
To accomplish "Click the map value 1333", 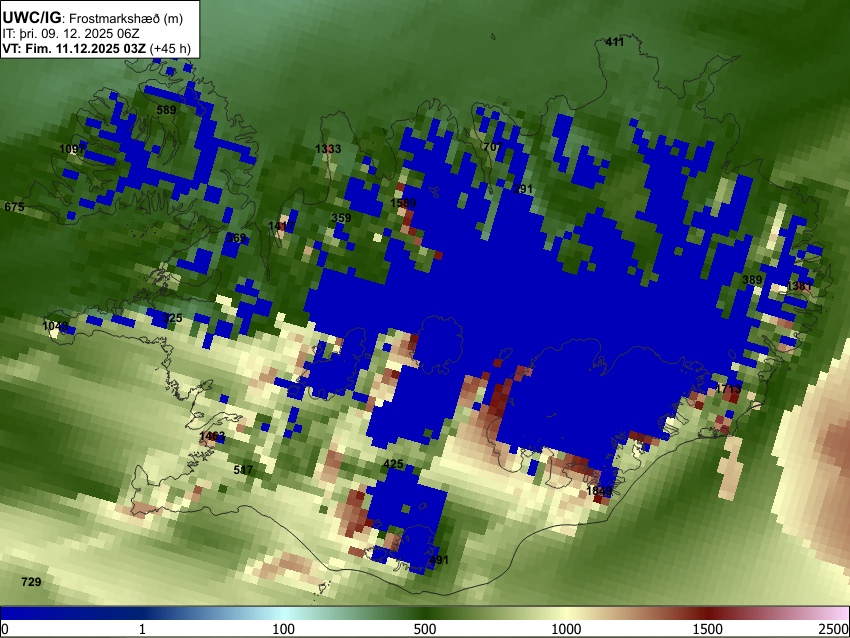I will [x=328, y=149].
